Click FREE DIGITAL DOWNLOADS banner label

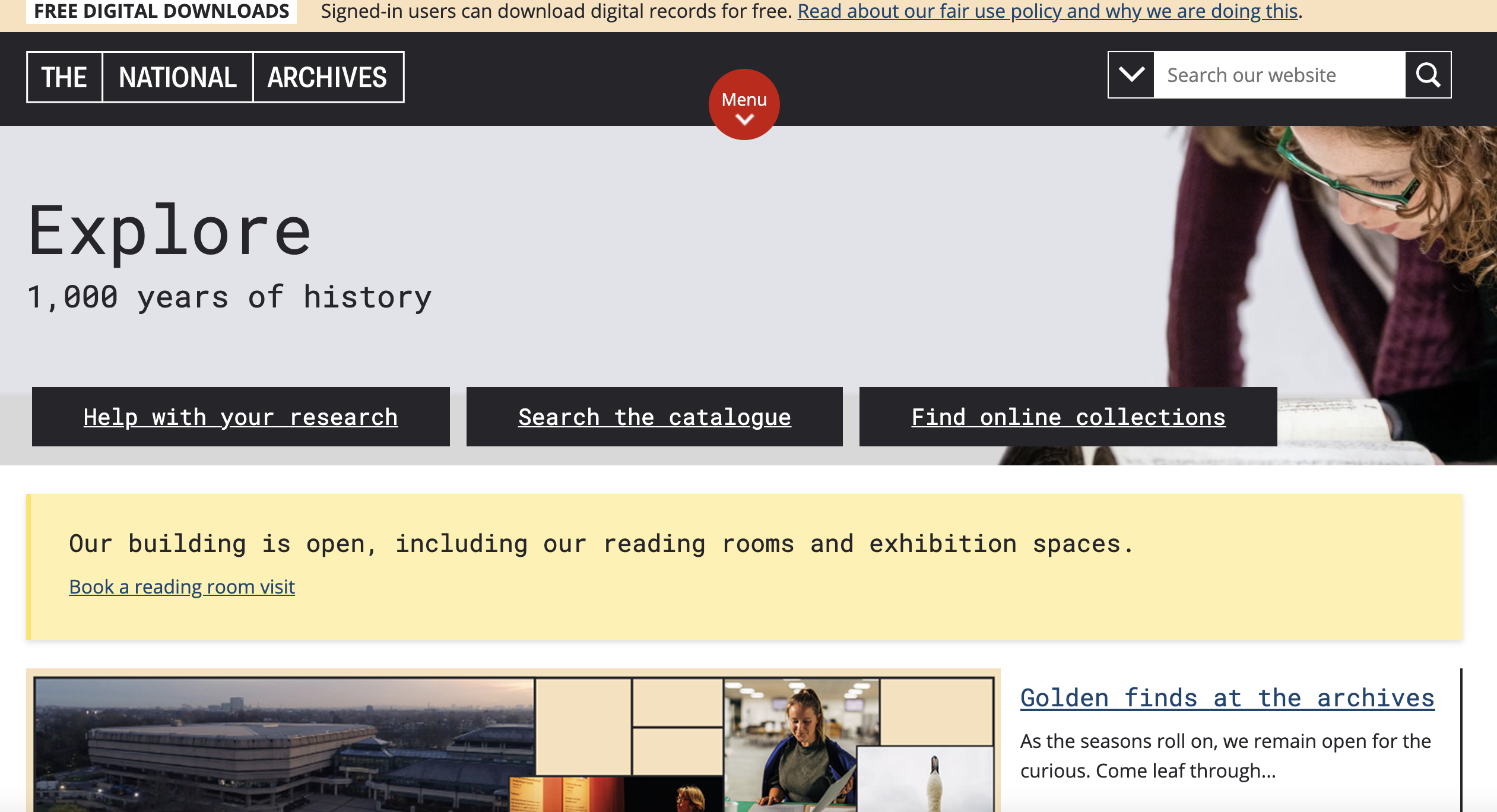160,11
